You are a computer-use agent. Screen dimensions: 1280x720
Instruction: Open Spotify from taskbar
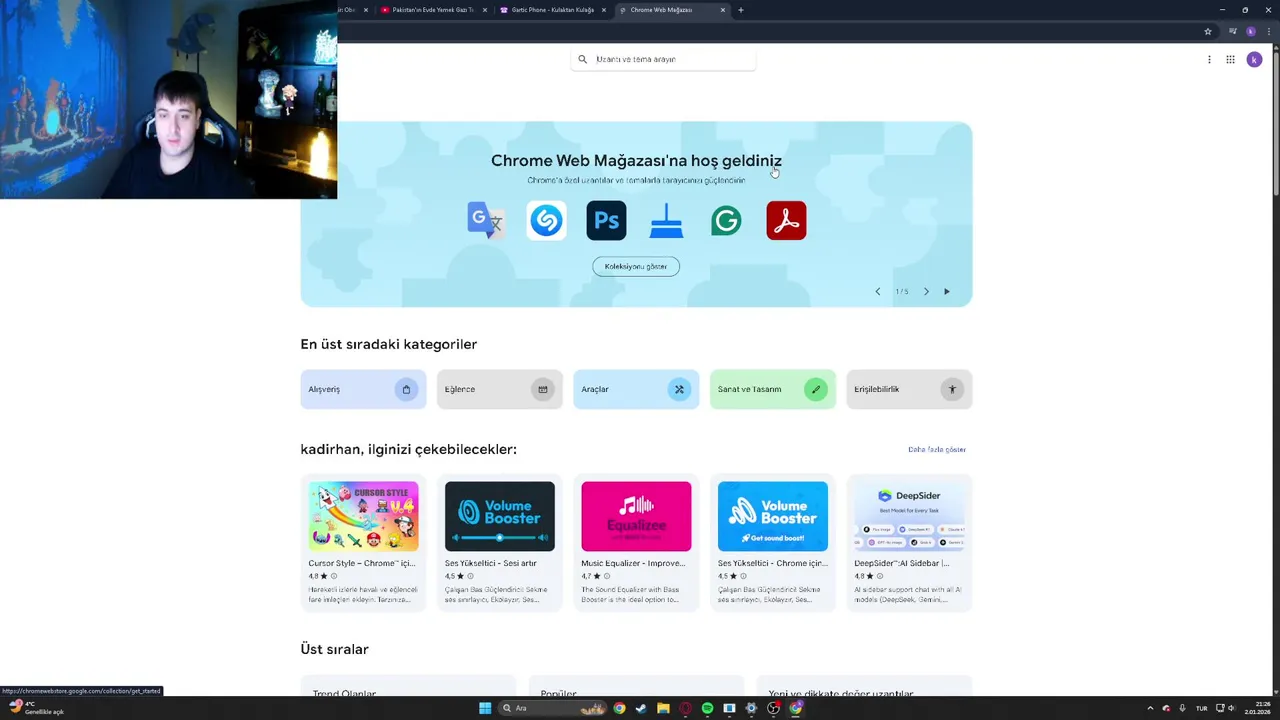click(707, 708)
